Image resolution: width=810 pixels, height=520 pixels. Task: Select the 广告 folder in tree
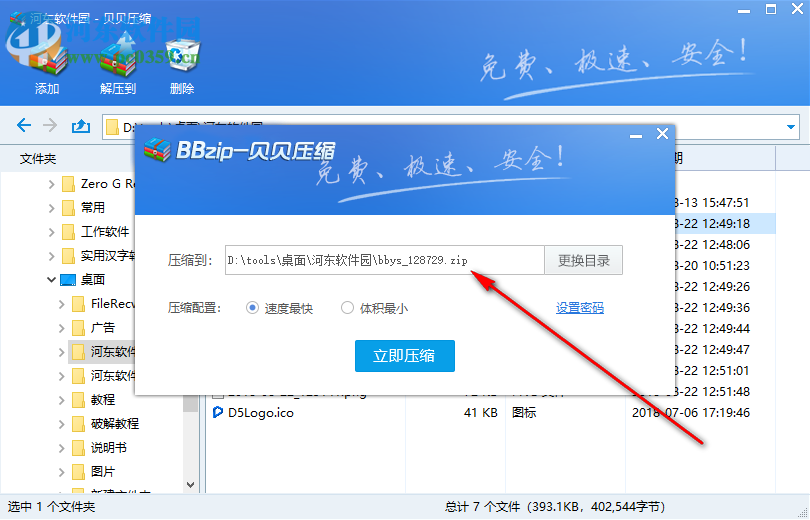tap(103, 327)
